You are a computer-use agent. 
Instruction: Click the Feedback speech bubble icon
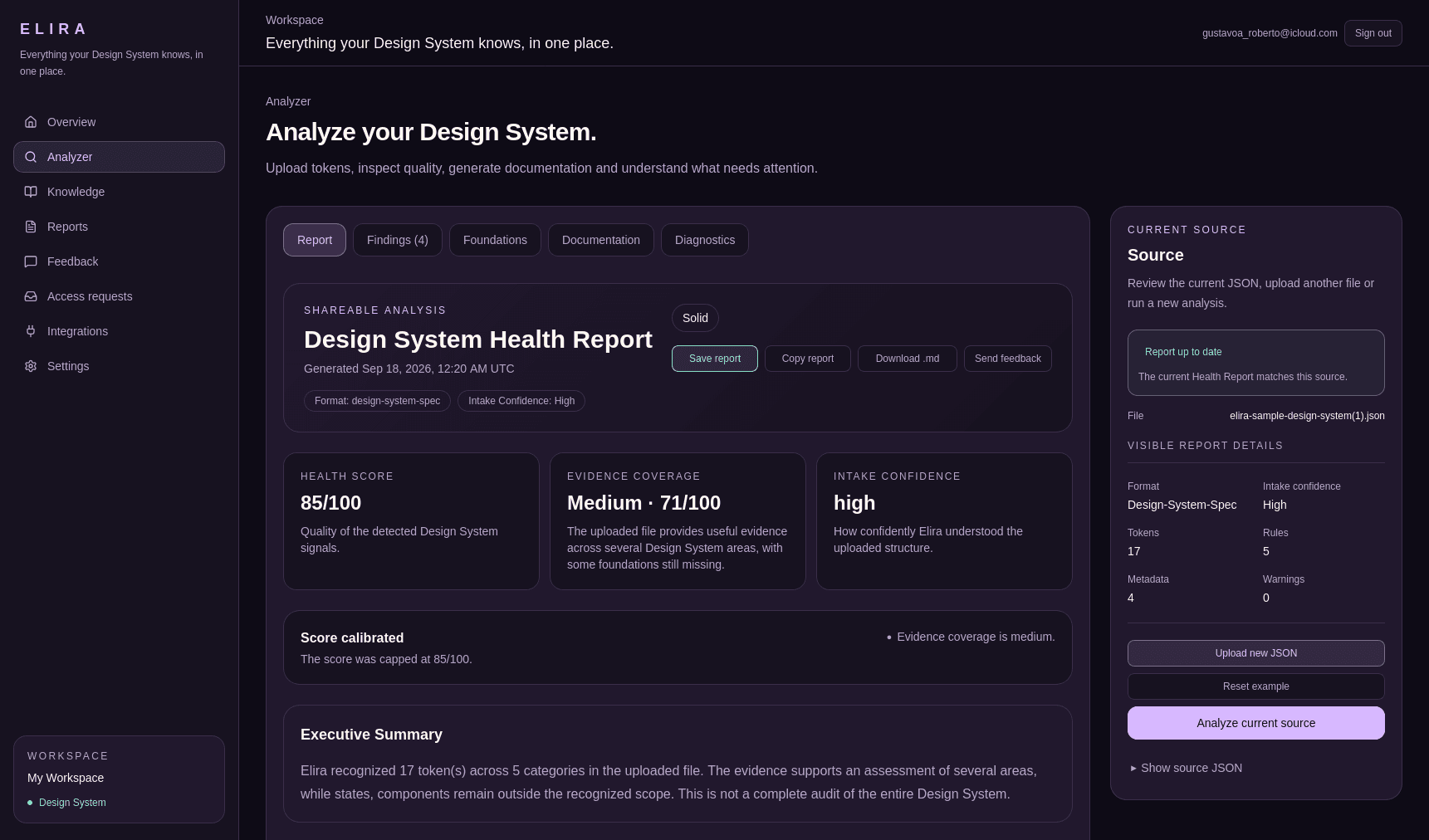31,261
